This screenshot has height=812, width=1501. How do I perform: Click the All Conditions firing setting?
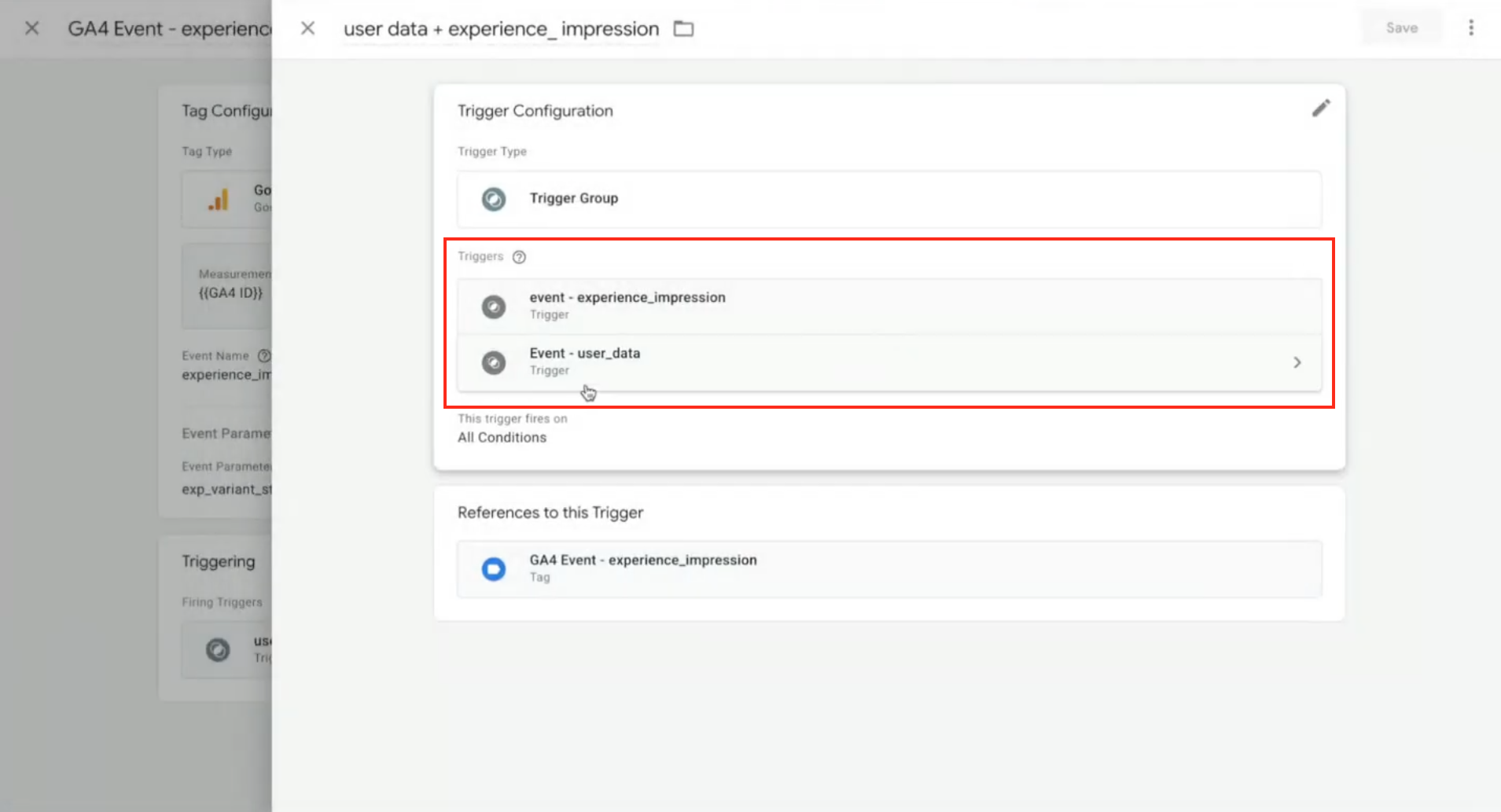[502, 438]
